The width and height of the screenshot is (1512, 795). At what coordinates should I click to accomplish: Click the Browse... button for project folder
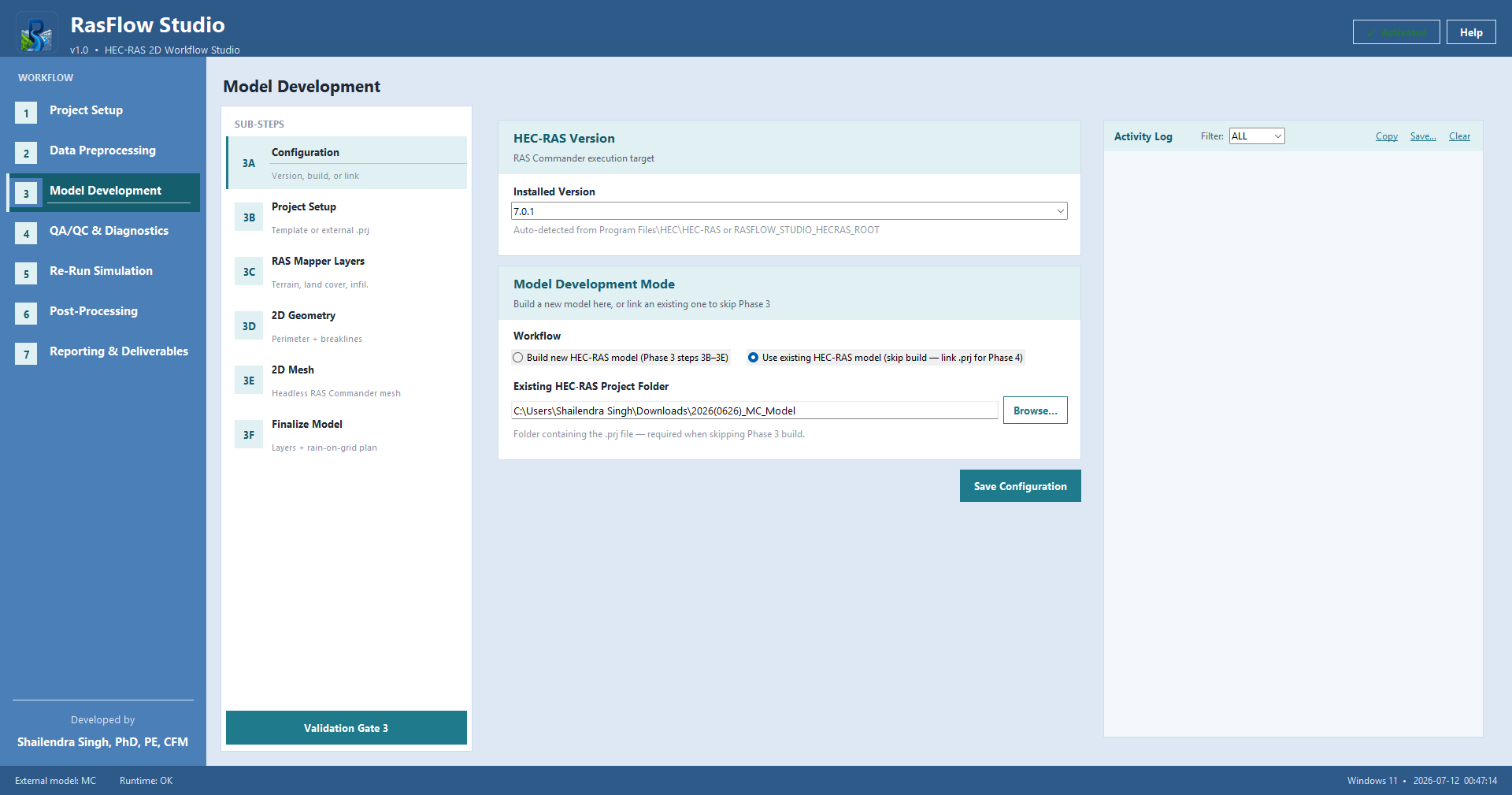tap(1035, 411)
